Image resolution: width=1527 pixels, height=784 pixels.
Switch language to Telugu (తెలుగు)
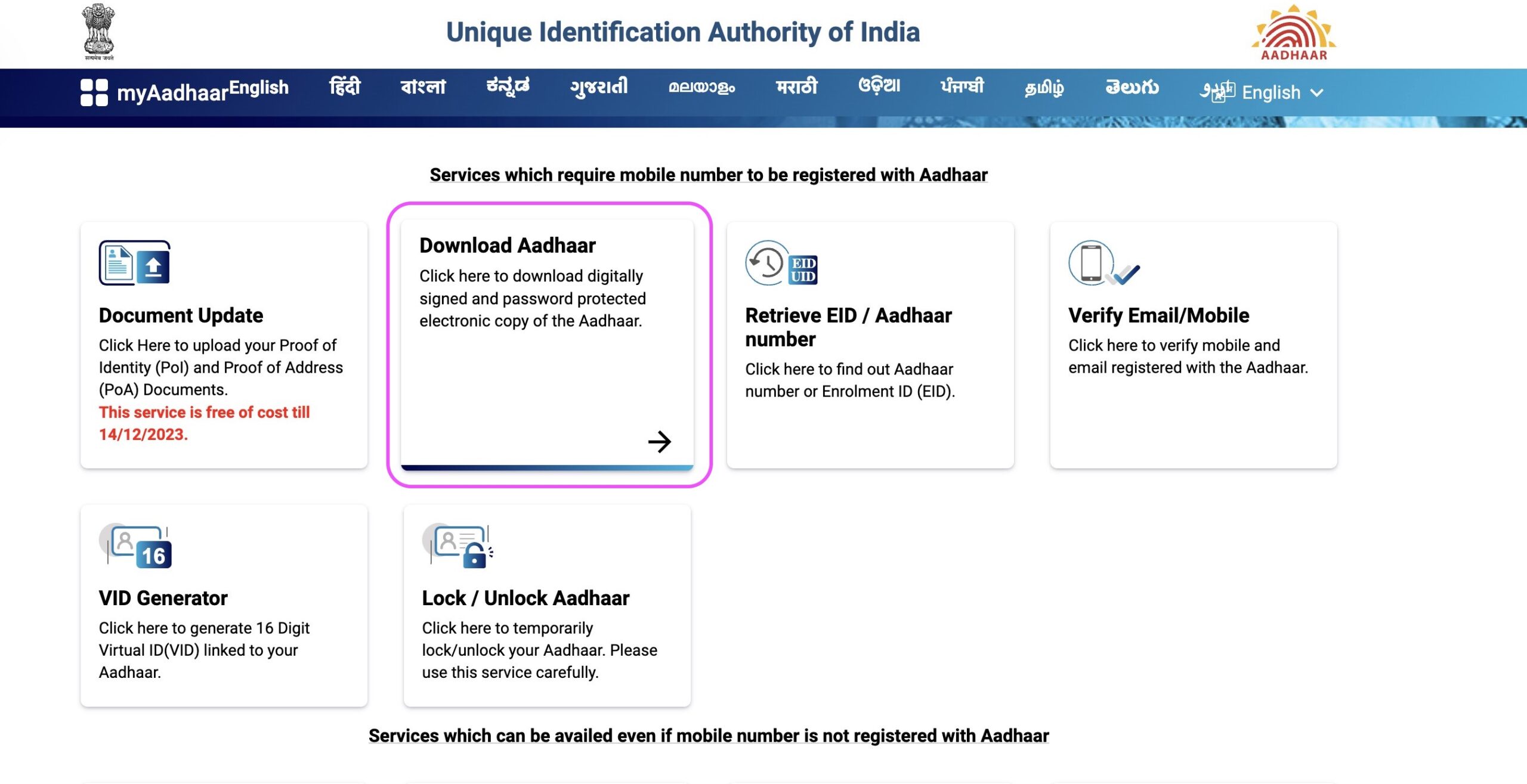(x=1132, y=88)
